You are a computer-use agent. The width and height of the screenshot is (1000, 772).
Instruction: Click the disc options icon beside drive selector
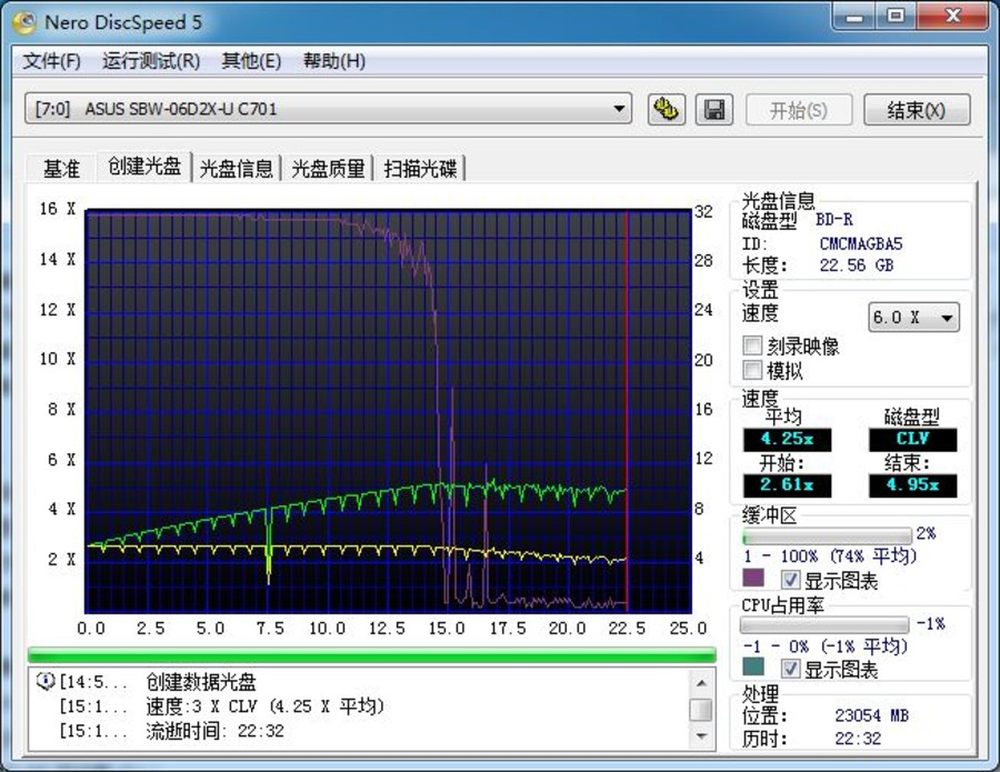coord(664,110)
